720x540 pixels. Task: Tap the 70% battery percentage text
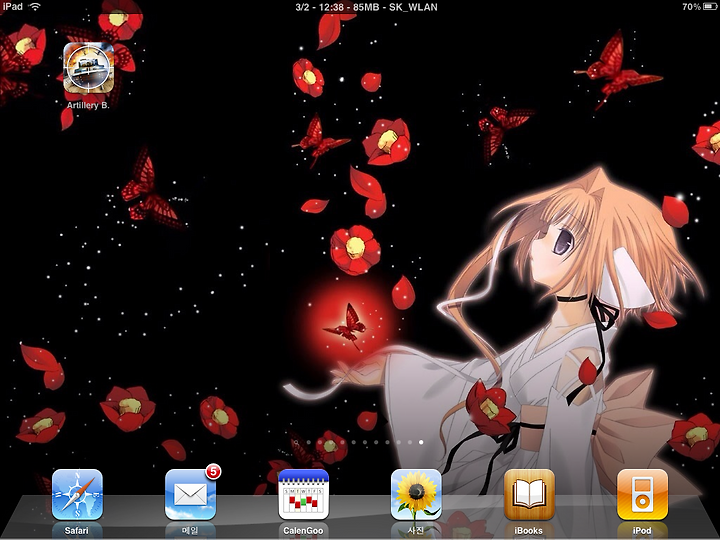coord(692,6)
